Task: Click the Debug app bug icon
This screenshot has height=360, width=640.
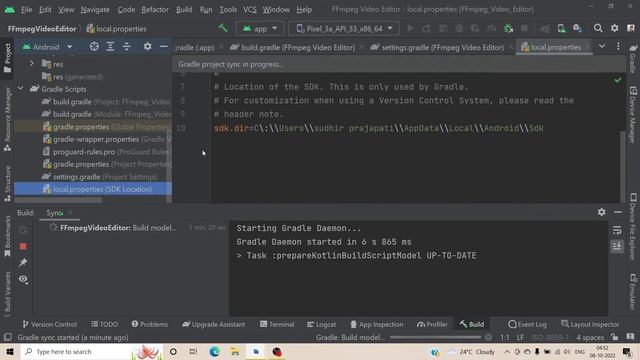Action: pos(459,28)
